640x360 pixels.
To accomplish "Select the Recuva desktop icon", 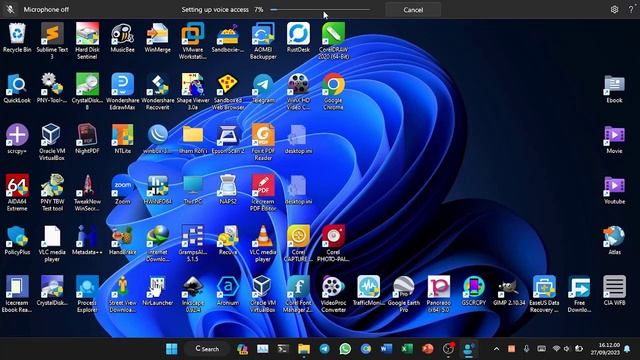I will (228, 240).
